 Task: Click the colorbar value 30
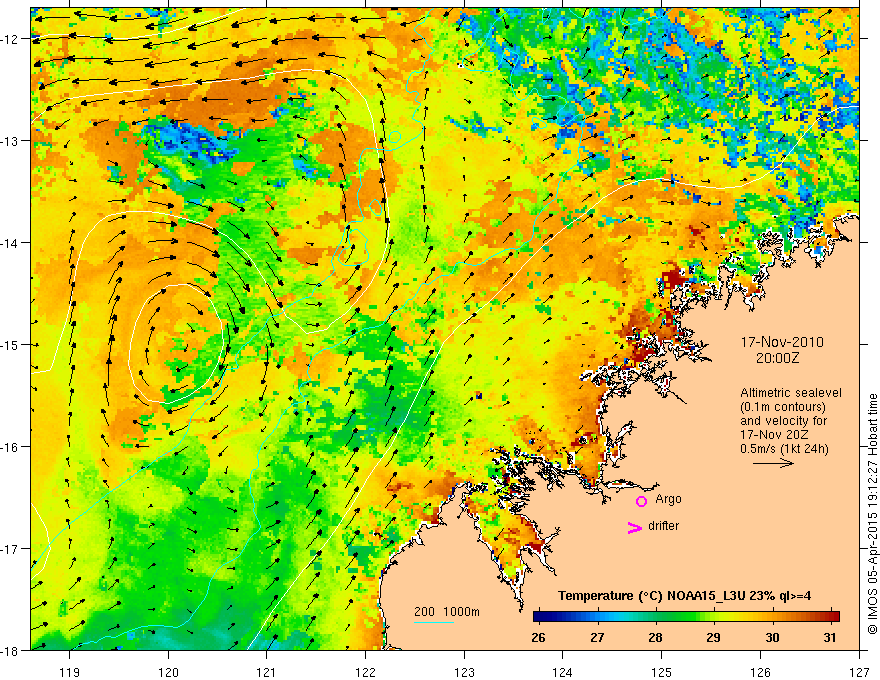coord(772,637)
